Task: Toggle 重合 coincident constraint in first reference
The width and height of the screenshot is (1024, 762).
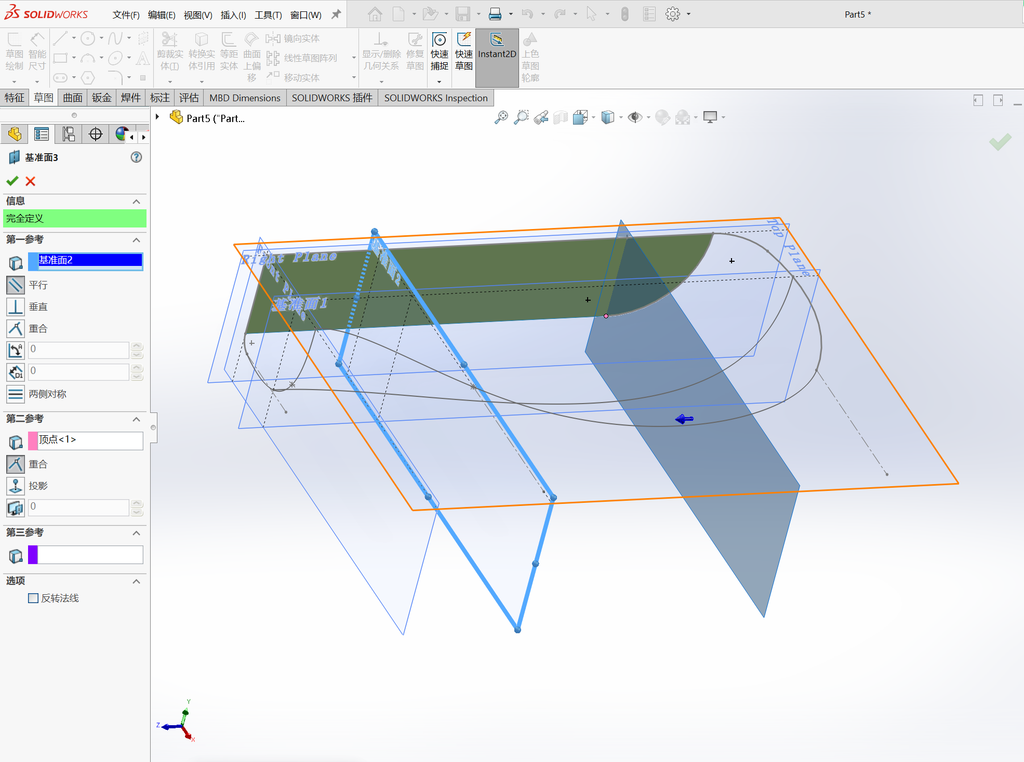Action: pyautogui.click(x=16, y=328)
